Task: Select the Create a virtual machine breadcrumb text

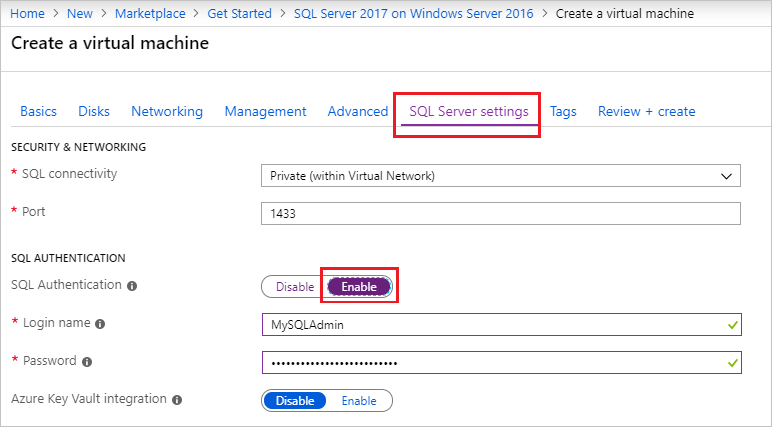Action: coord(625,13)
